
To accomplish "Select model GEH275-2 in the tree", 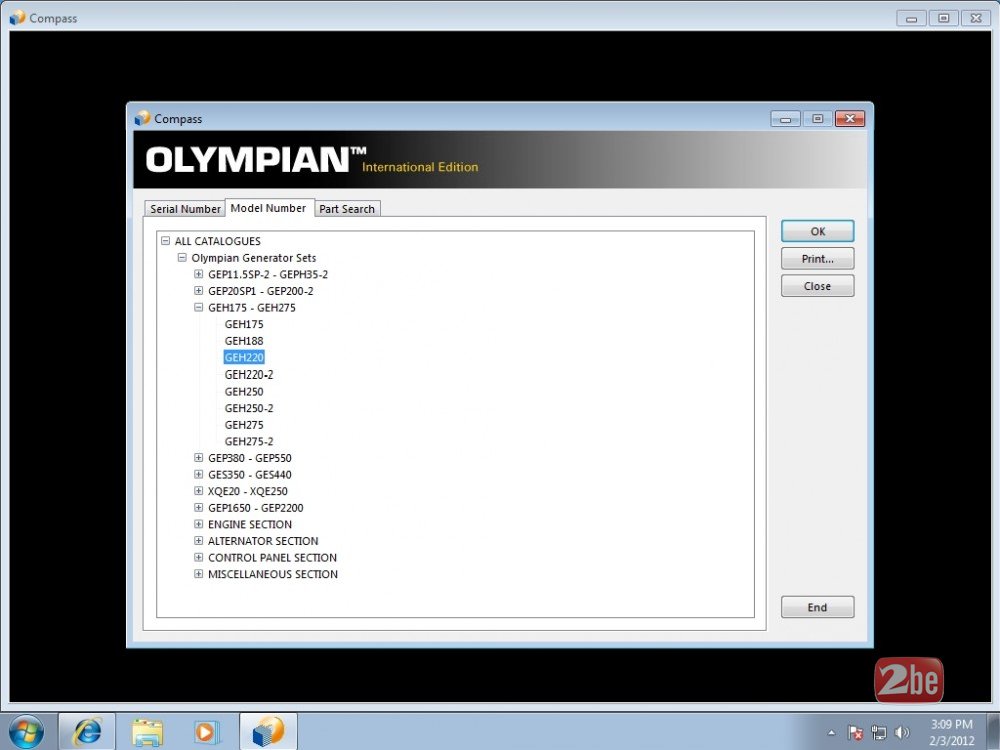I will [249, 441].
